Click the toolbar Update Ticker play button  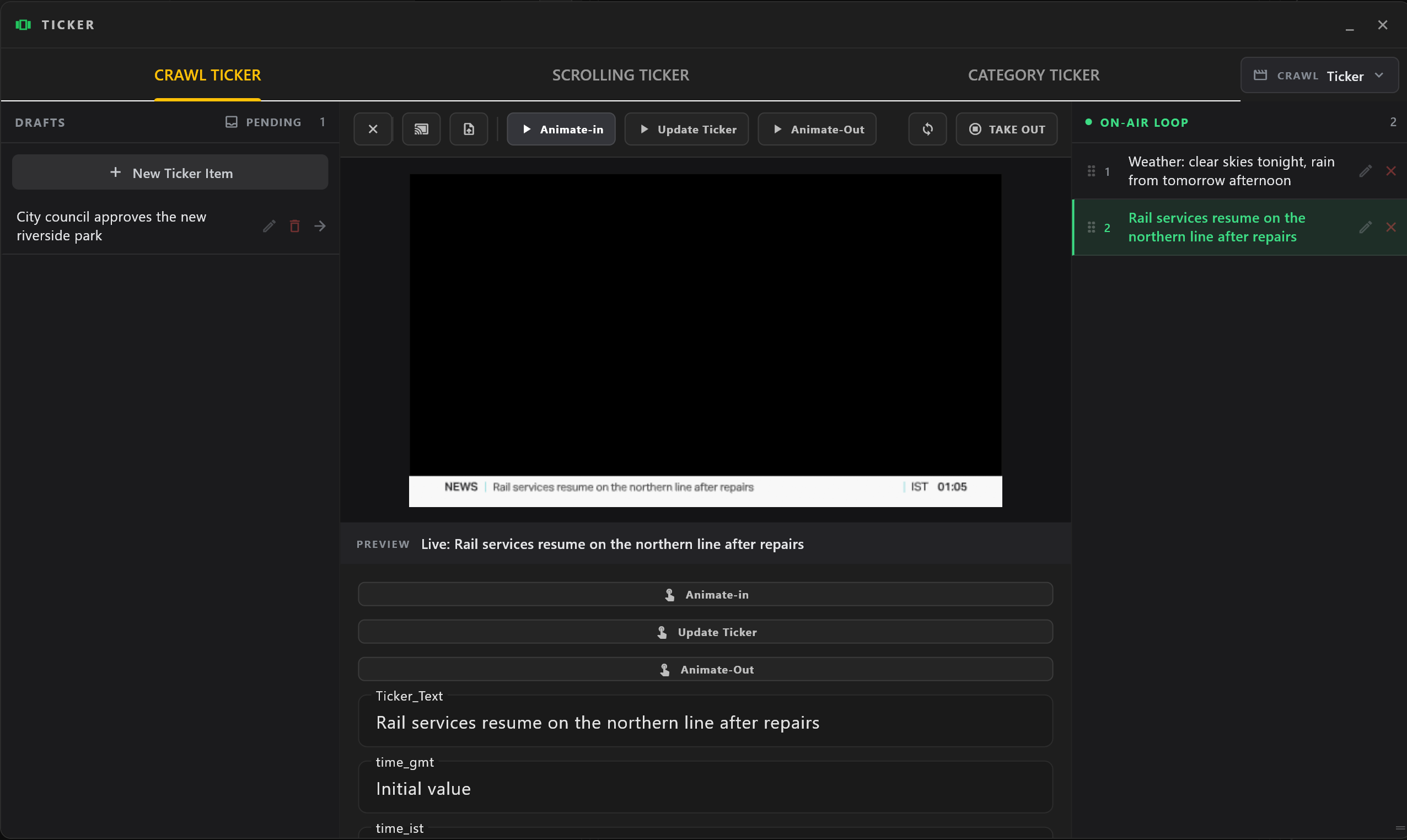tap(686, 129)
